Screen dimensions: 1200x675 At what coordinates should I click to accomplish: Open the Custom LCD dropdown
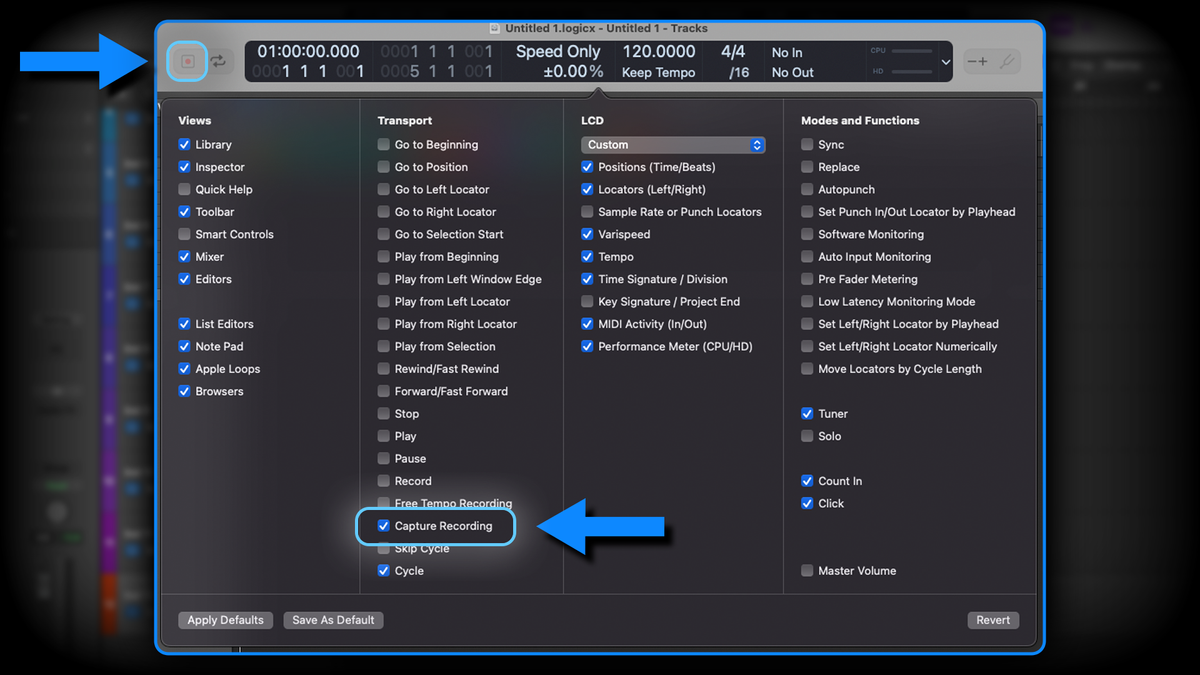point(672,144)
